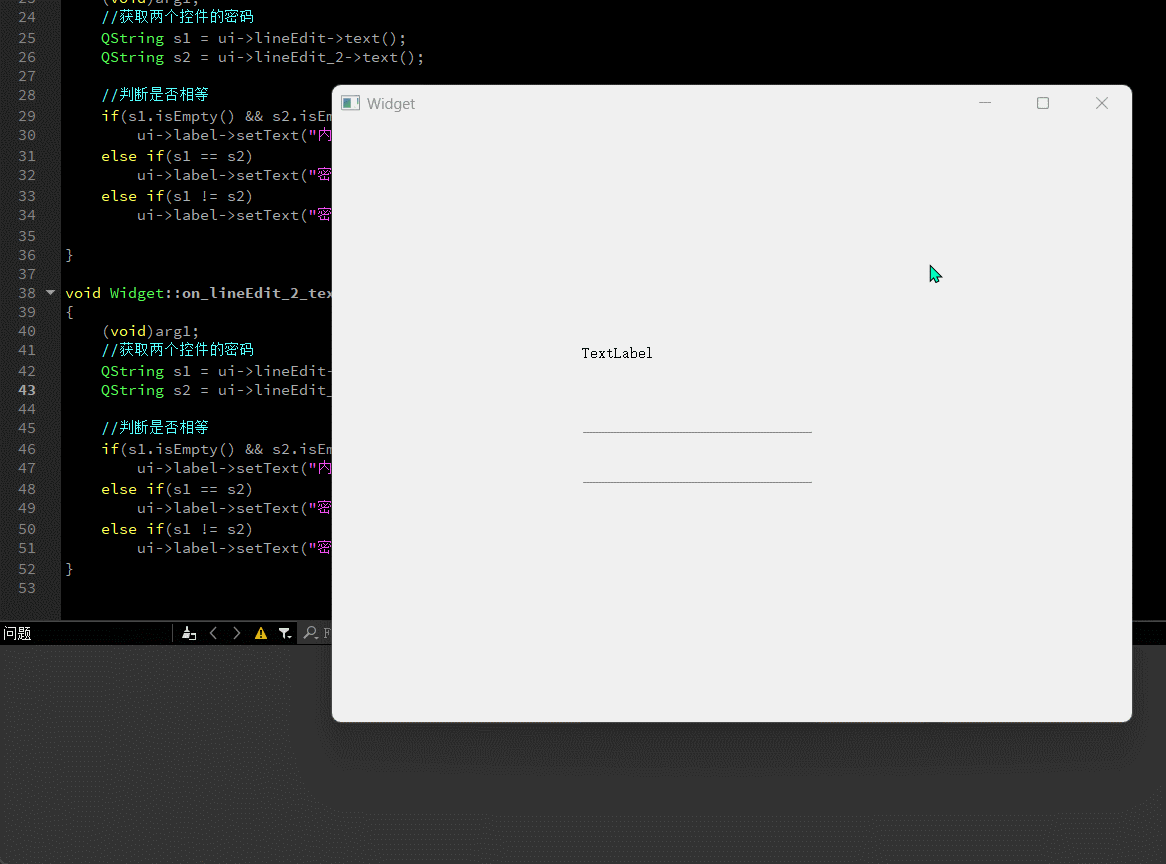Open the issues filter dropdown
The height and width of the screenshot is (864, 1166).
point(285,634)
